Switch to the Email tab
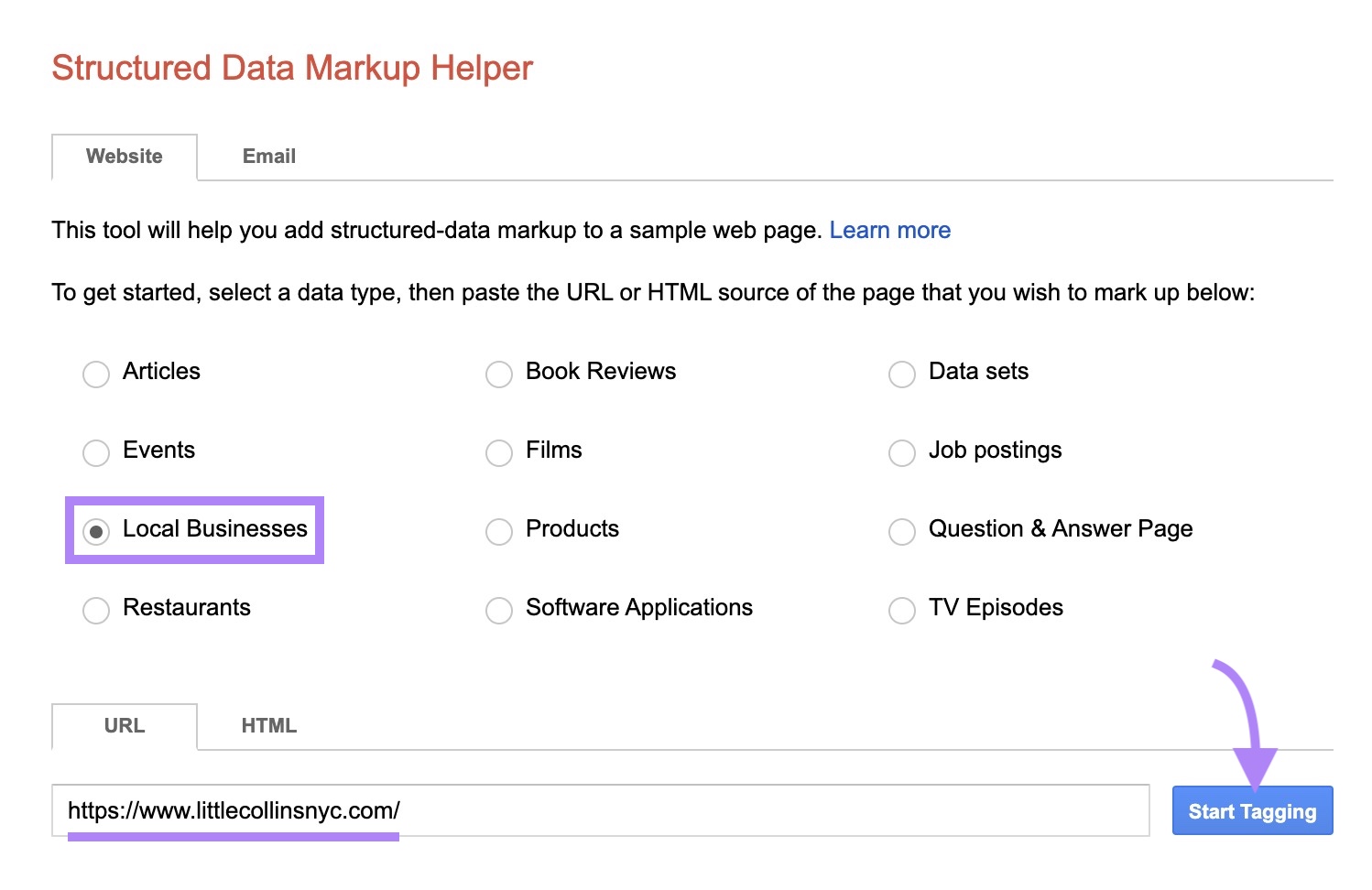Screen dimensions: 1372x890 [x=268, y=156]
